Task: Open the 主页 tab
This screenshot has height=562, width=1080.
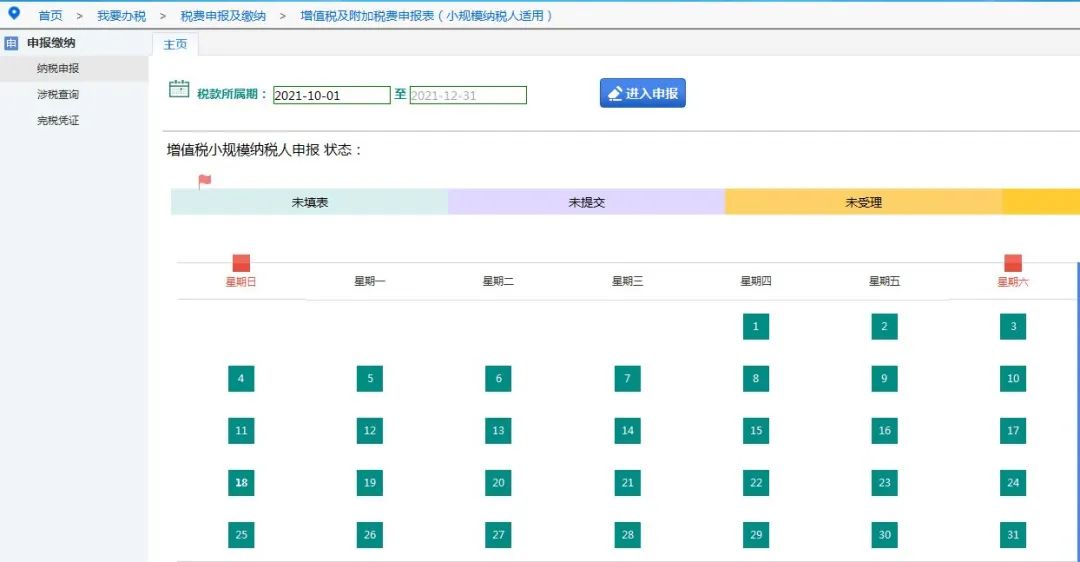Action: pyautogui.click(x=175, y=44)
